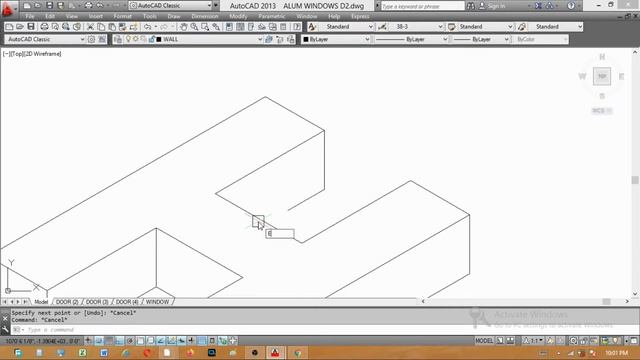640x360 pixels.
Task: Click the Open file icon in toolbar
Action: pyautogui.click(x=20, y=27)
